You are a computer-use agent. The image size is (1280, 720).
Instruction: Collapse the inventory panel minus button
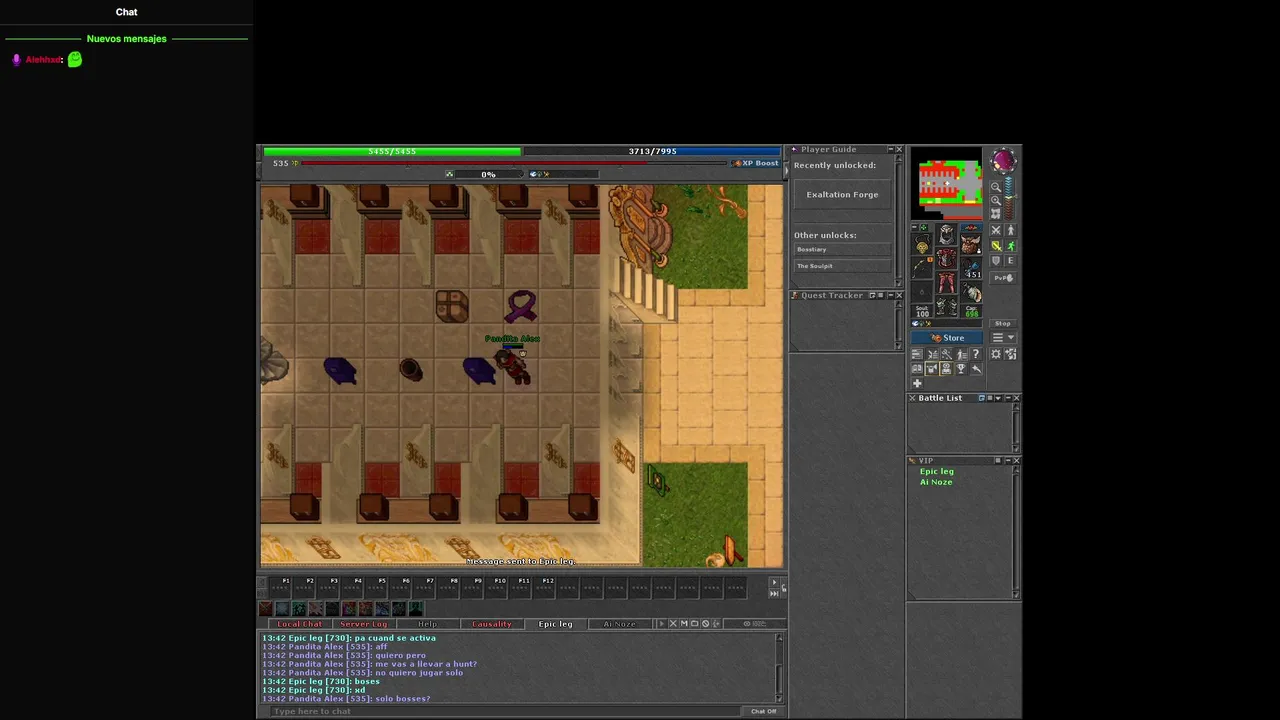(914, 227)
